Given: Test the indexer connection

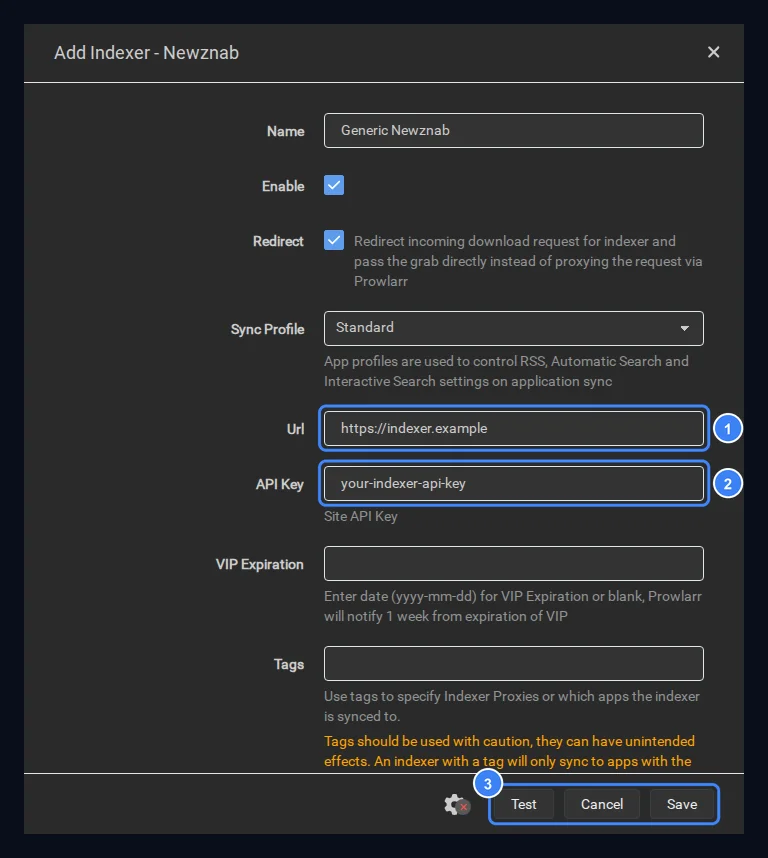Looking at the screenshot, I should (523, 804).
